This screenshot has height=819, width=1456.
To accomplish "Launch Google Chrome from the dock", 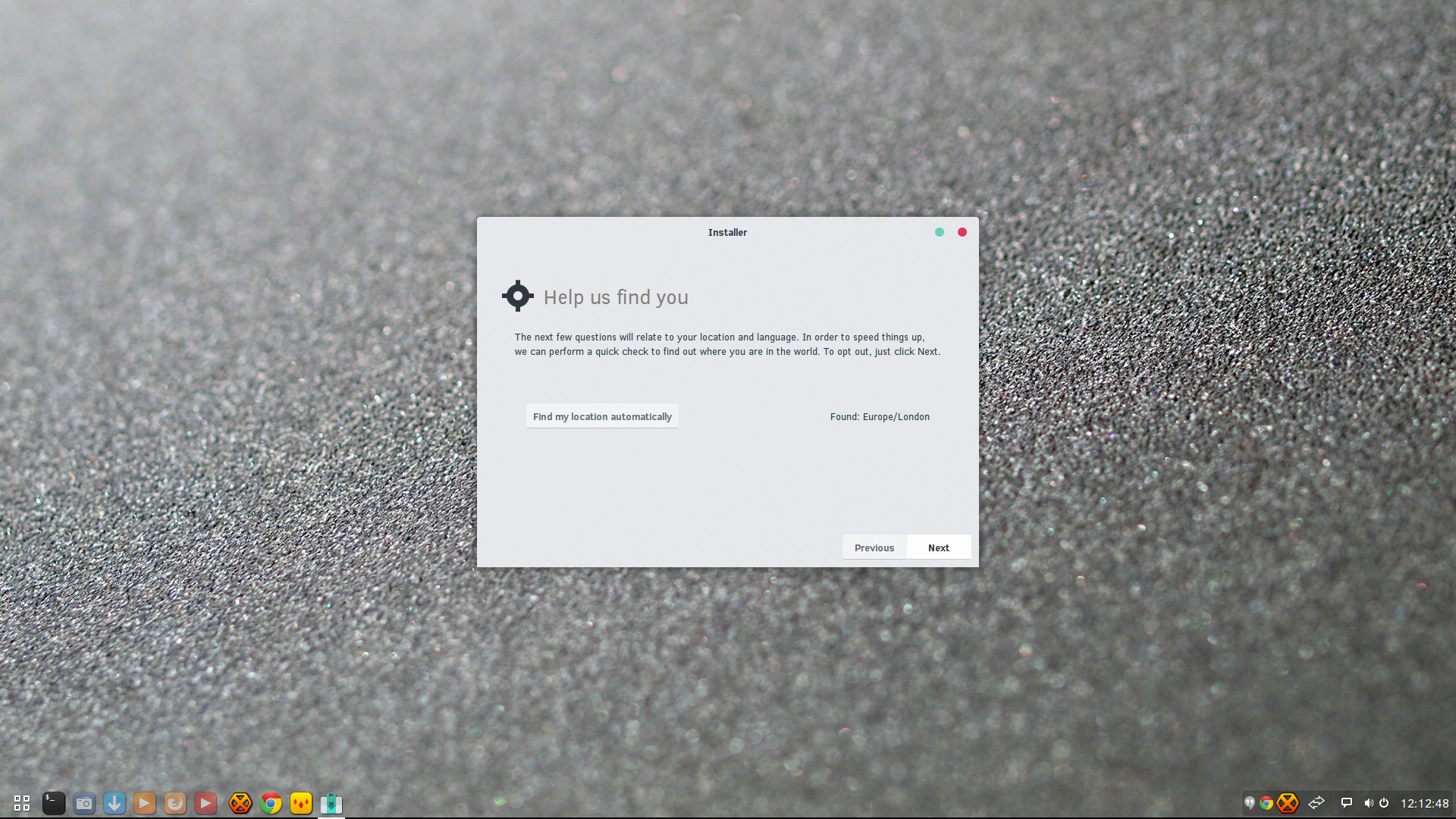I will click(271, 803).
